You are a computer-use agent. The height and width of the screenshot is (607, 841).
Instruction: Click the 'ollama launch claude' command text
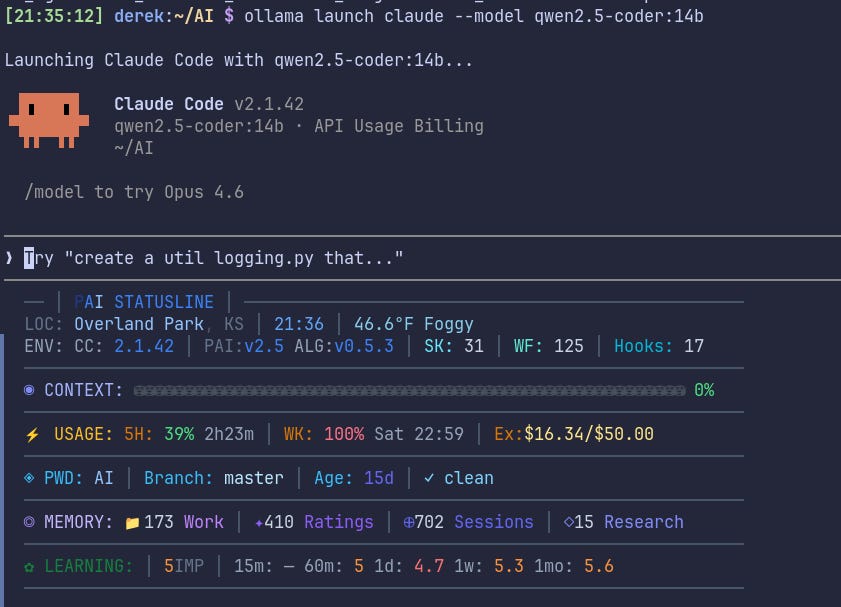coord(344,16)
